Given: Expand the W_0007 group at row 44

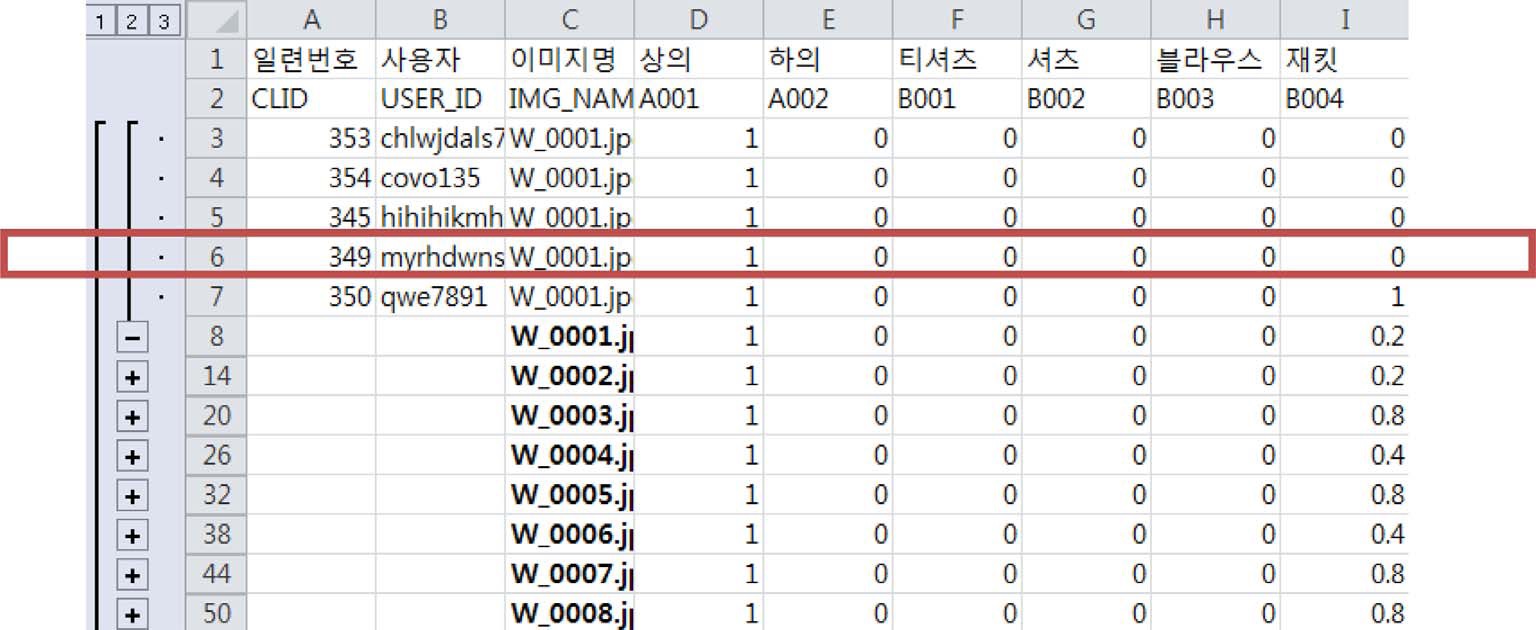Looking at the screenshot, I should (x=132, y=575).
